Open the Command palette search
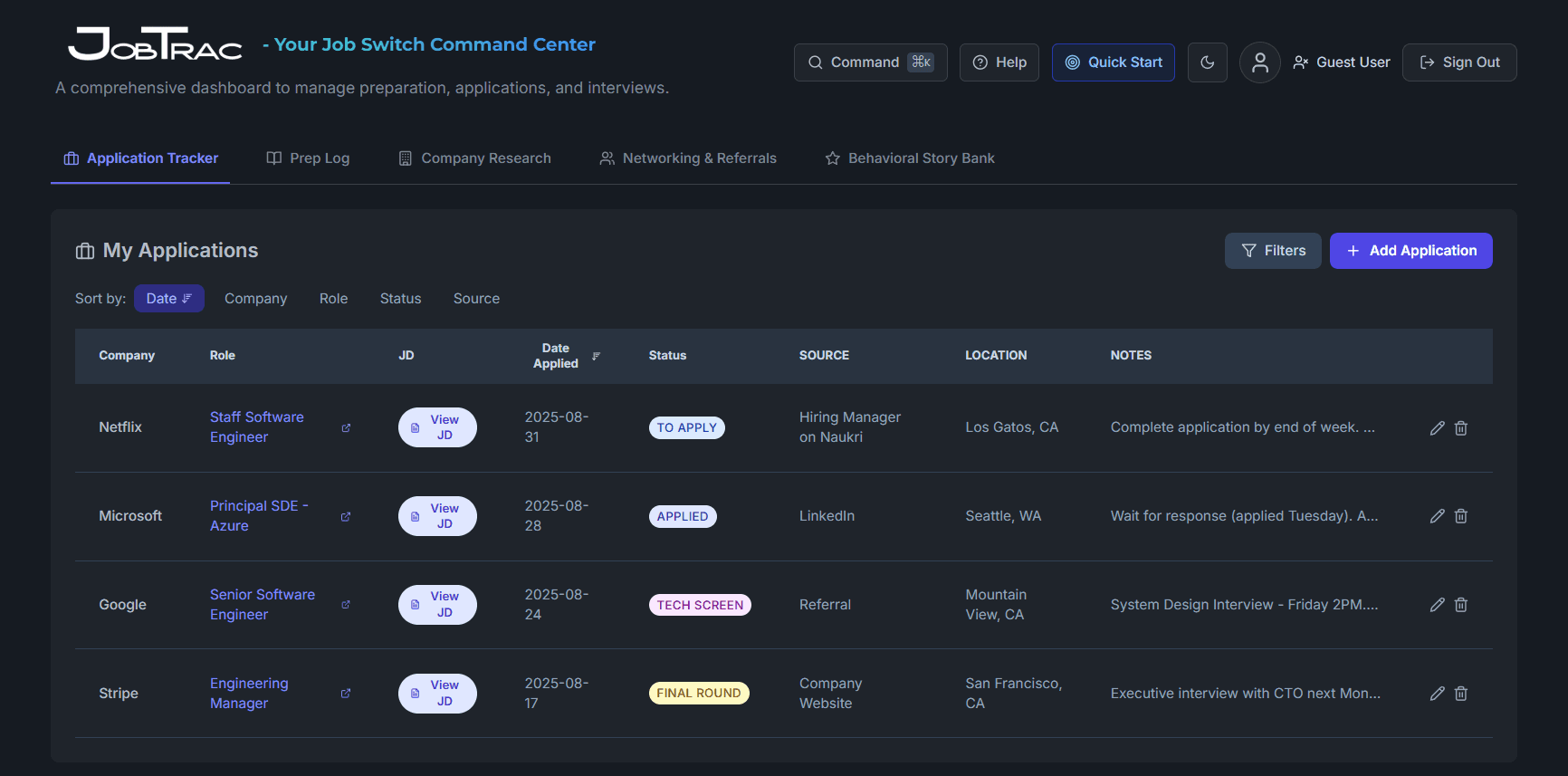 pyautogui.click(x=870, y=62)
